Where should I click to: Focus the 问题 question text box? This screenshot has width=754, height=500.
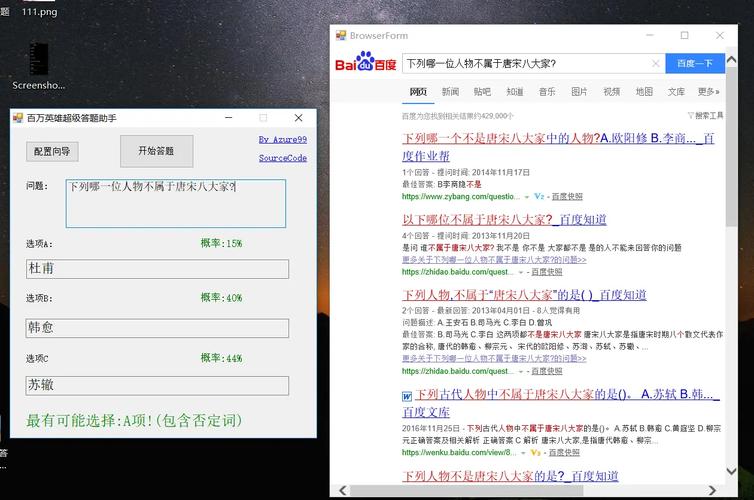[x=176, y=203]
